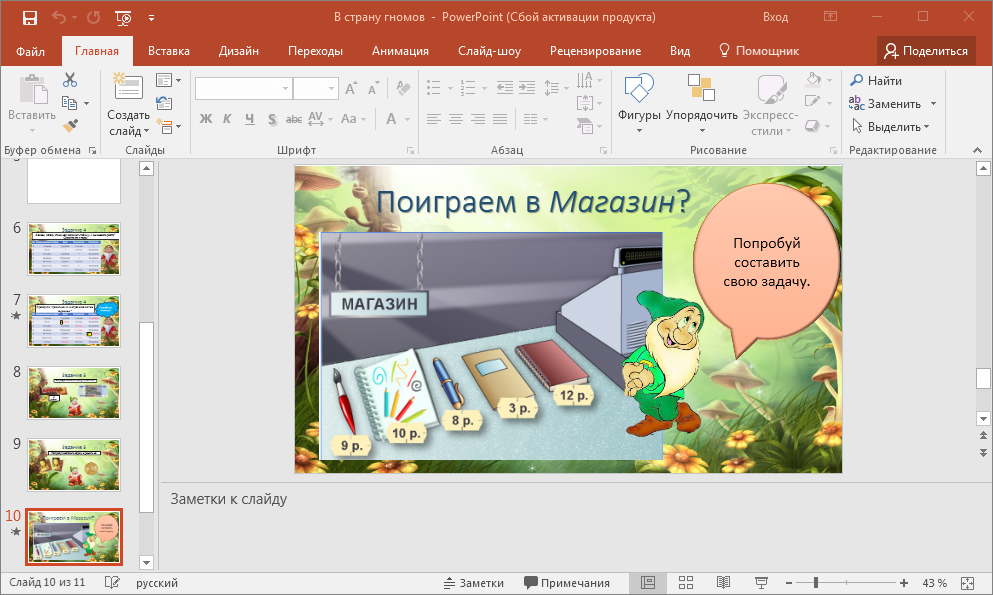This screenshot has width=993, height=595.
Task: Justify text alignment
Action: (500, 119)
